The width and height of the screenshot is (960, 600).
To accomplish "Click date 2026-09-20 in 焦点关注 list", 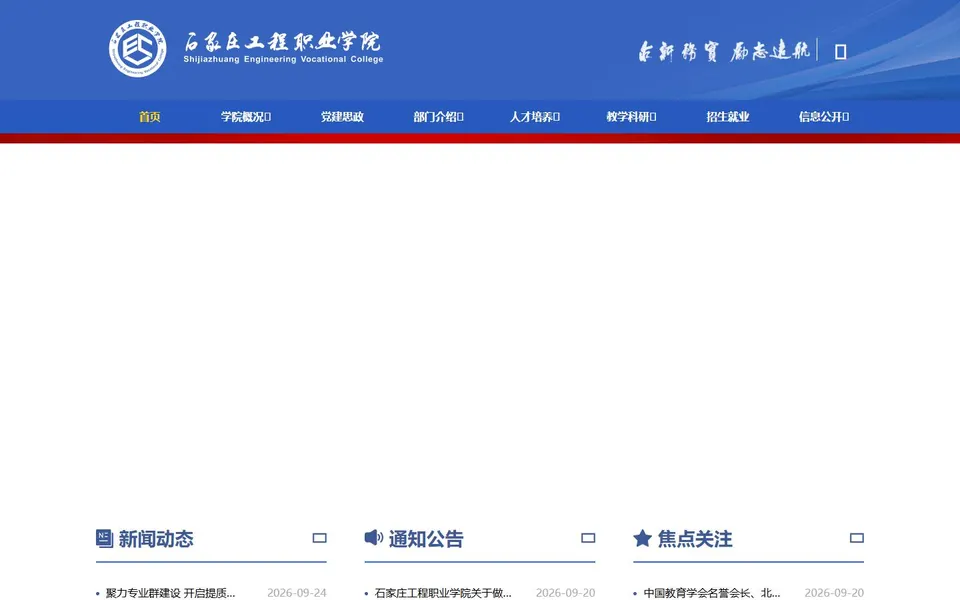I will pyautogui.click(x=834, y=593).
